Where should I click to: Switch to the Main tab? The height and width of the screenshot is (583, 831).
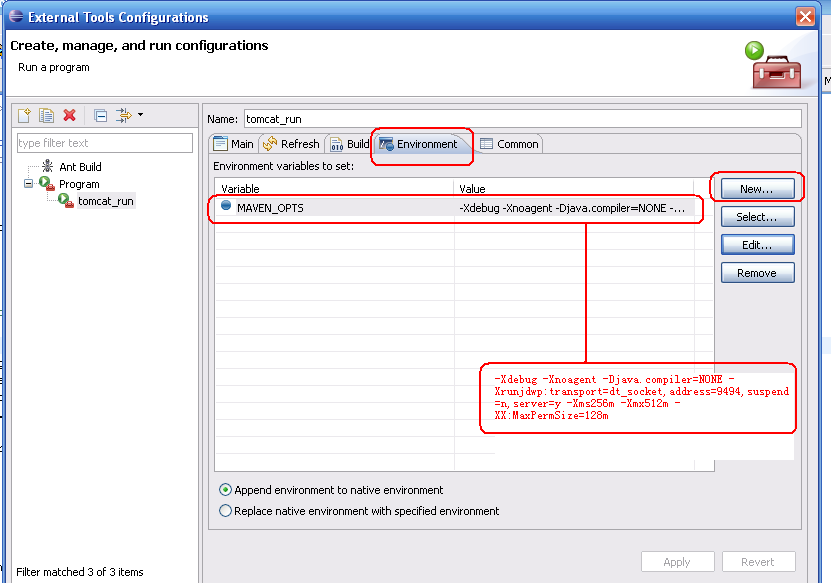tap(234, 144)
